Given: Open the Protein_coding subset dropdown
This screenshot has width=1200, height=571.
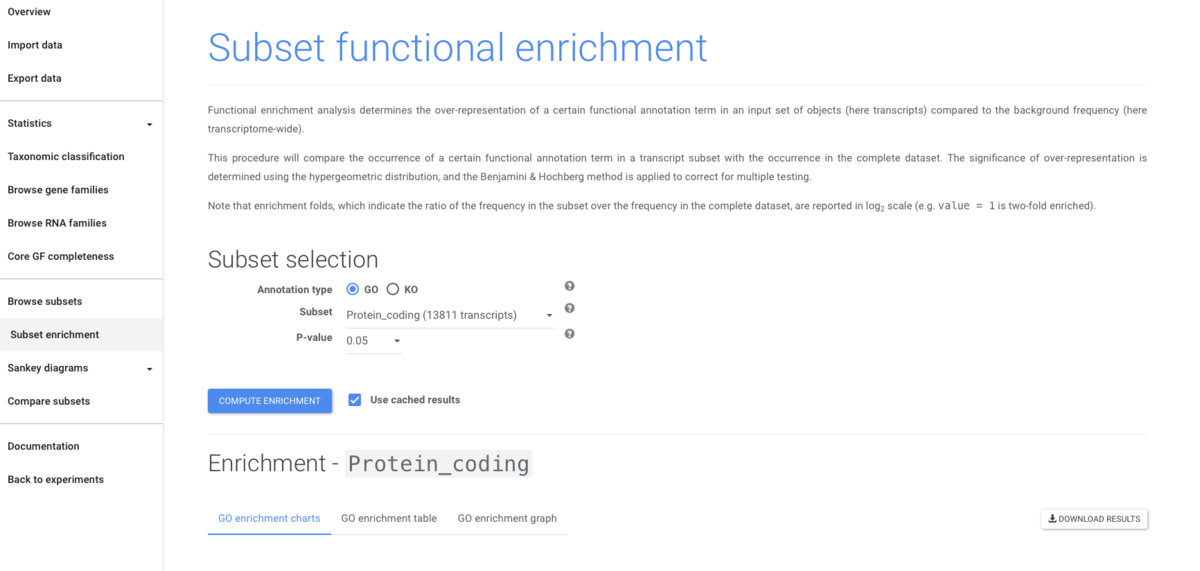Looking at the screenshot, I should tap(450, 315).
